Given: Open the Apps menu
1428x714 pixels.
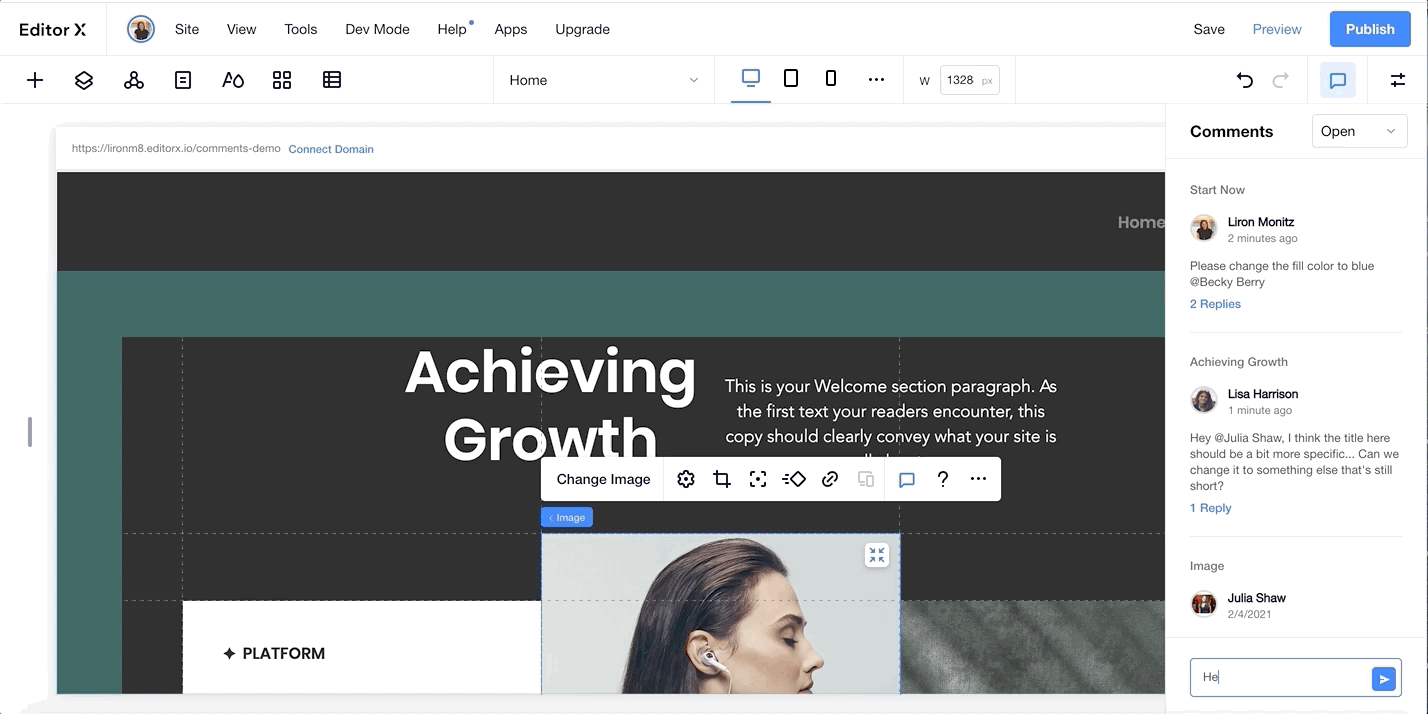Looking at the screenshot, I should click(x=510, y=29).
